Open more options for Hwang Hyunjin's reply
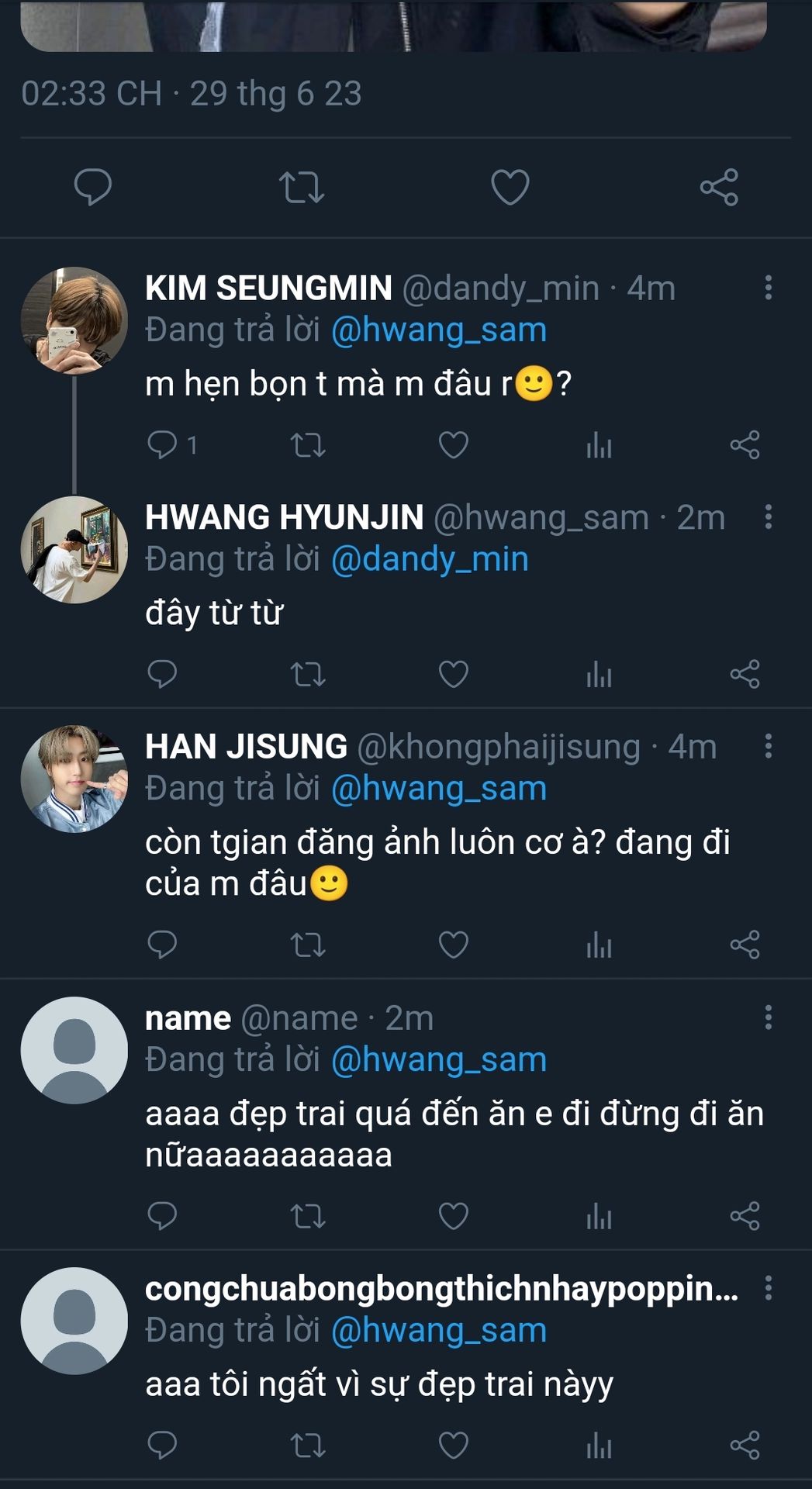The image size is (812, 1489). 768,517
